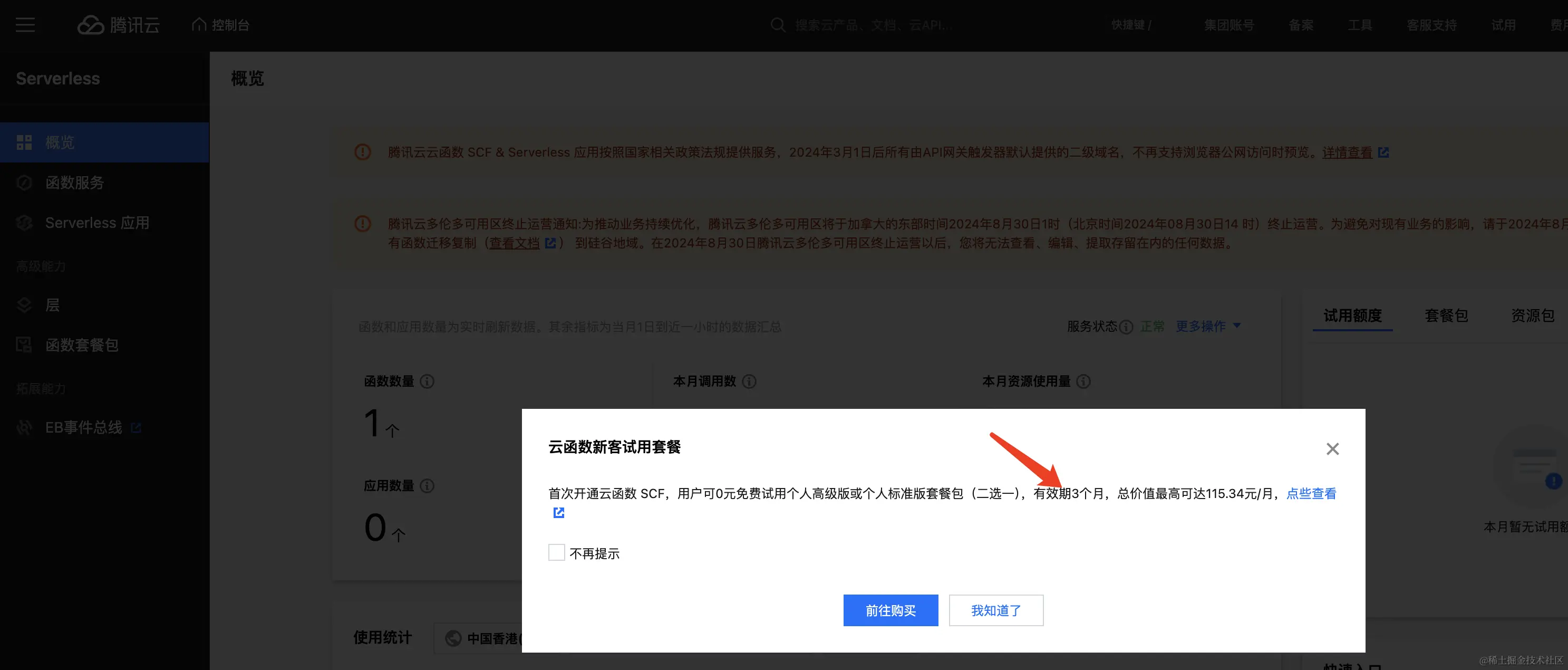1568x670 pixels.
Task: Open the external link icon beside EB事件总线
Action: pyautogui.click(x=135, y=428)
